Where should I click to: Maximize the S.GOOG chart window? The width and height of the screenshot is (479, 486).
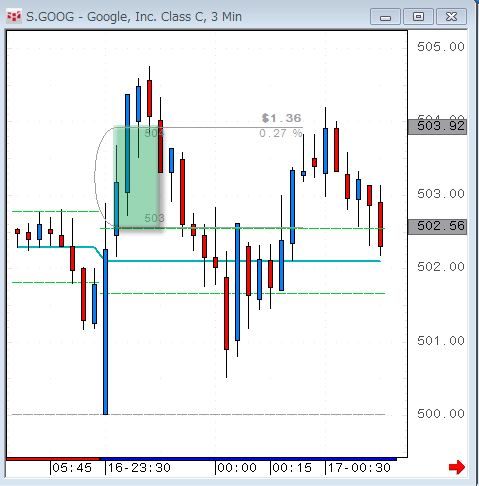tap(418, 17)
